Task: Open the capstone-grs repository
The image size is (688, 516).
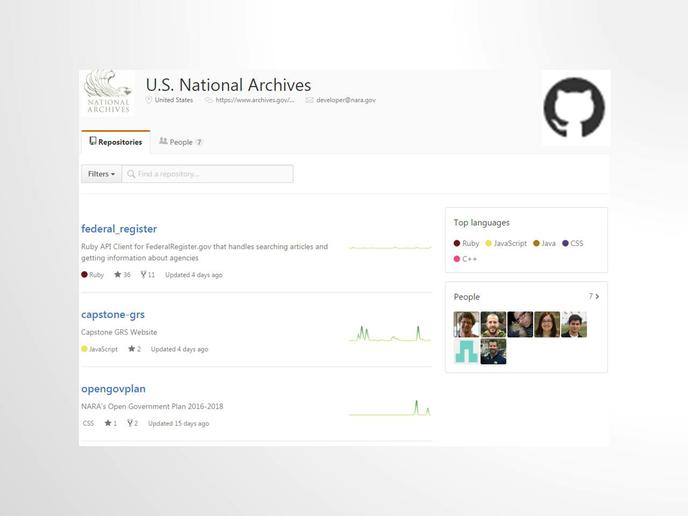Action: [113, 315]
